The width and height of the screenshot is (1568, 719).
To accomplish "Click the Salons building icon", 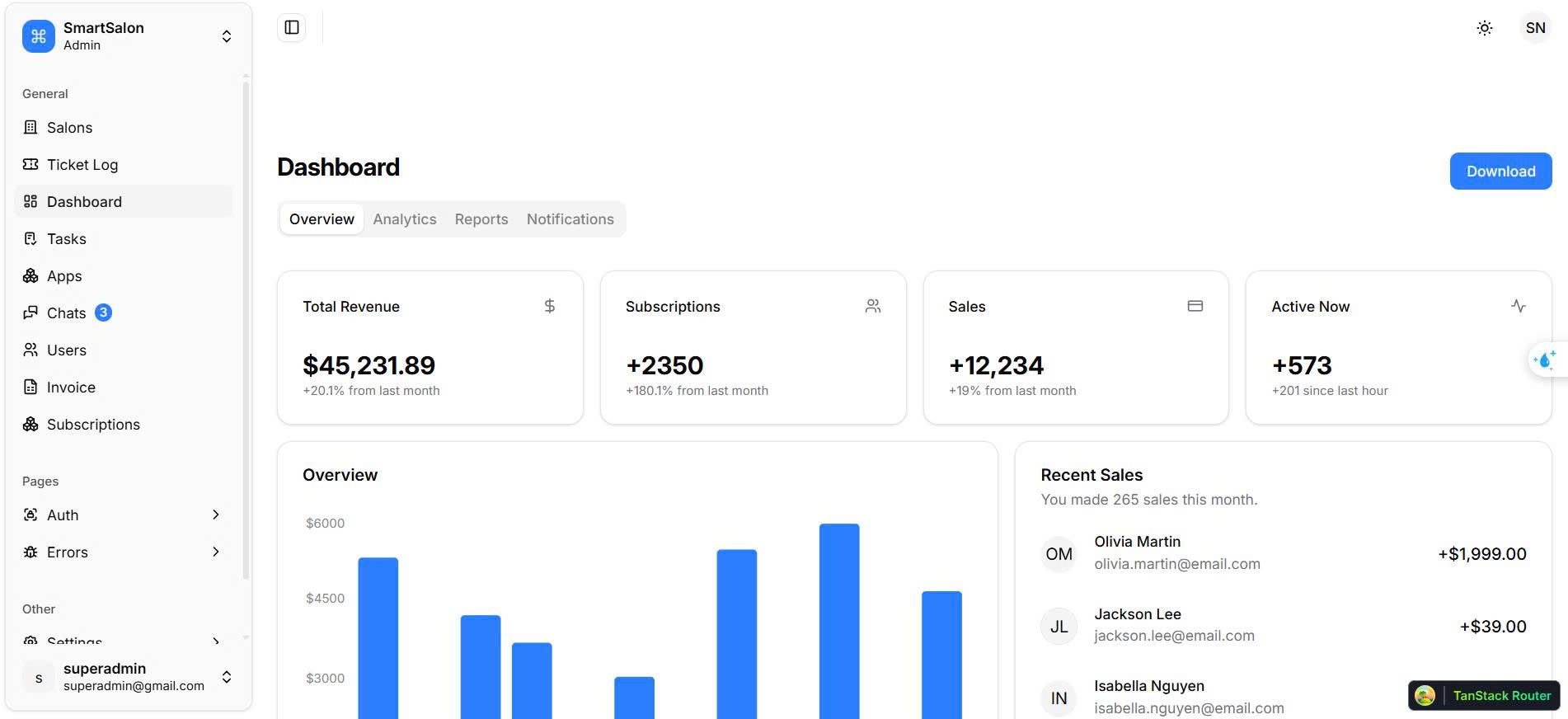I will click(31, 127).
